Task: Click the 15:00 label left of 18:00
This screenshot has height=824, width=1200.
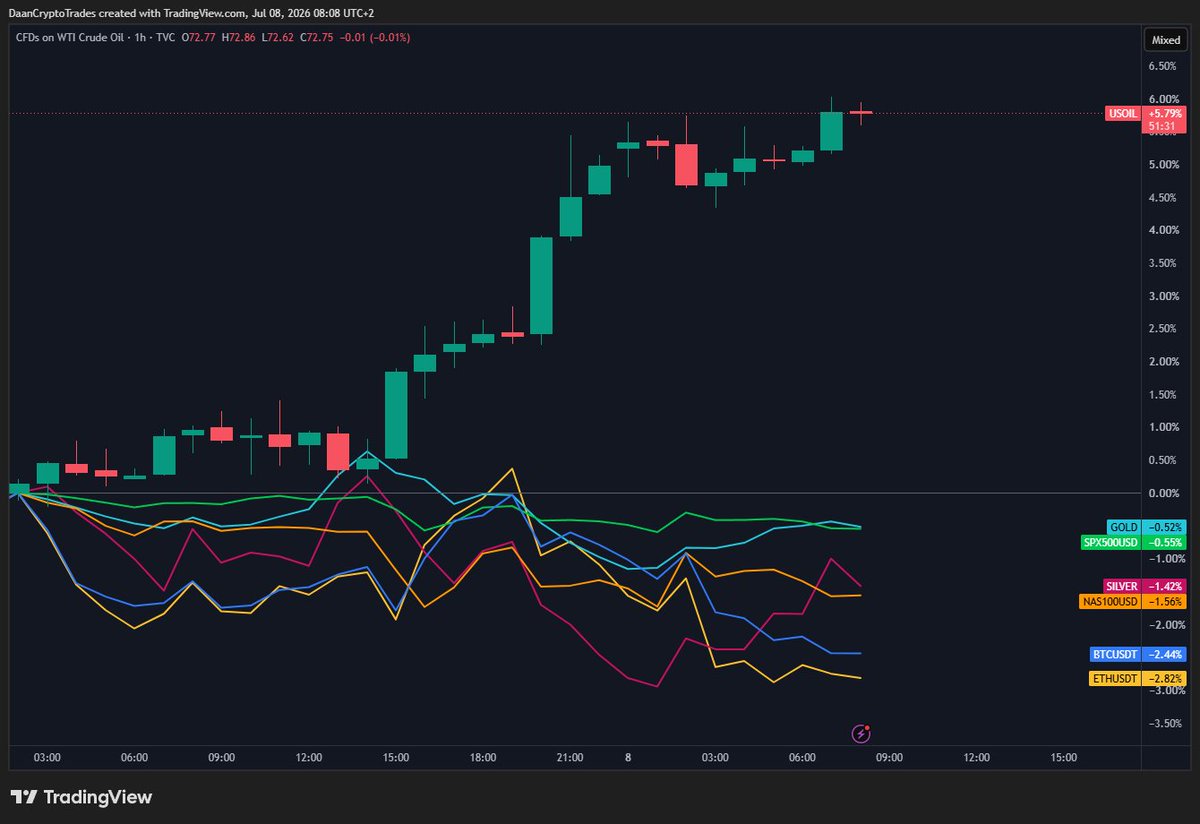Action: (x=396, y=758)
